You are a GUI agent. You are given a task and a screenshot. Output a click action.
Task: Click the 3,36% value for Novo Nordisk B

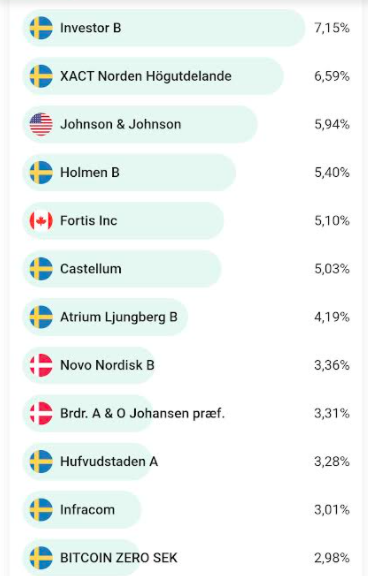332,365
